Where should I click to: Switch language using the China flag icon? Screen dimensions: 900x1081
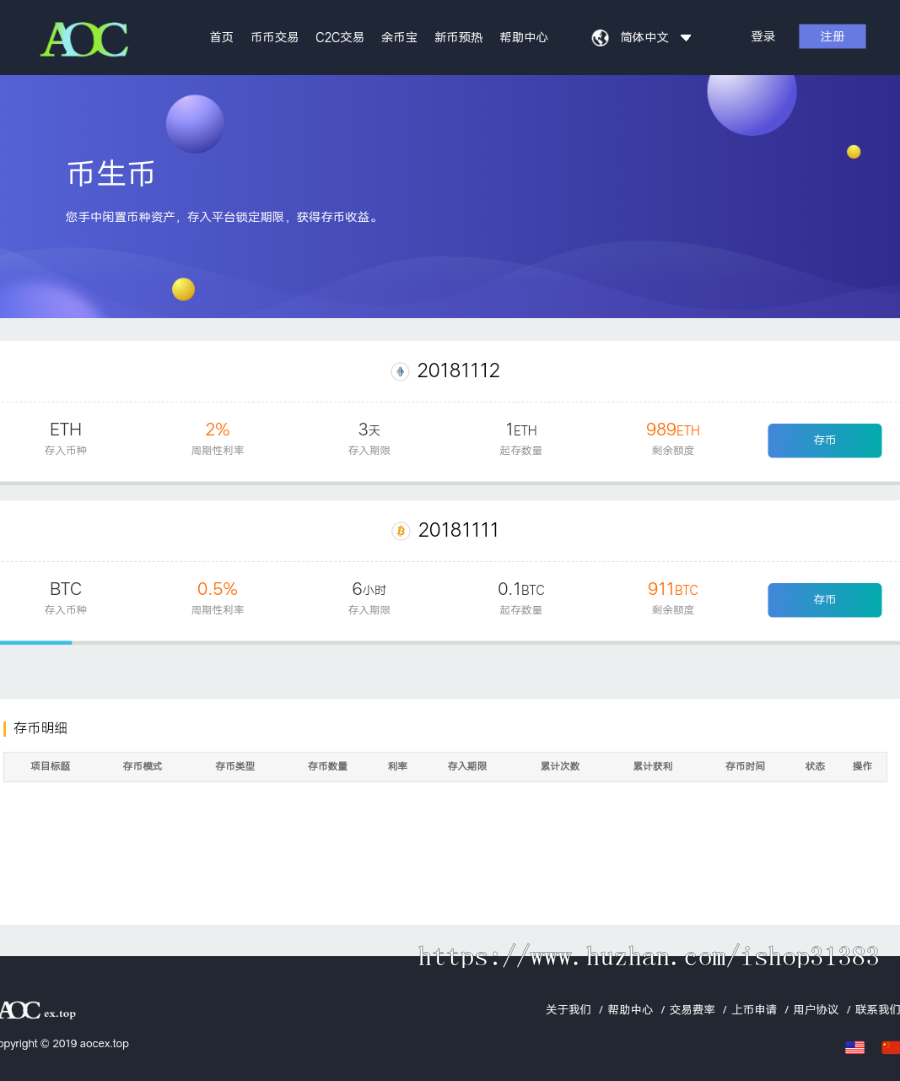[891, 1047]
